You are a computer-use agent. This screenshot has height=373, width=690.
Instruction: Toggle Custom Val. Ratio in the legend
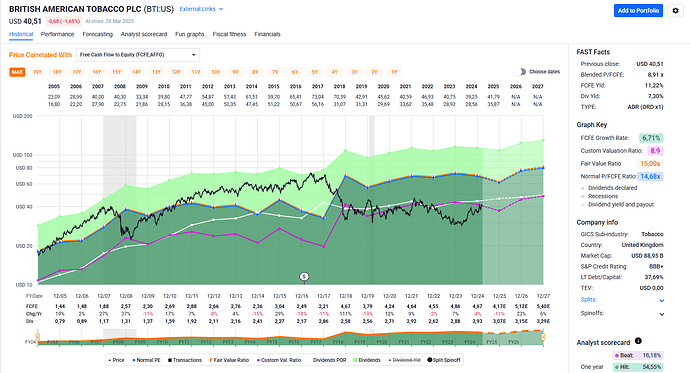[279, 360]
